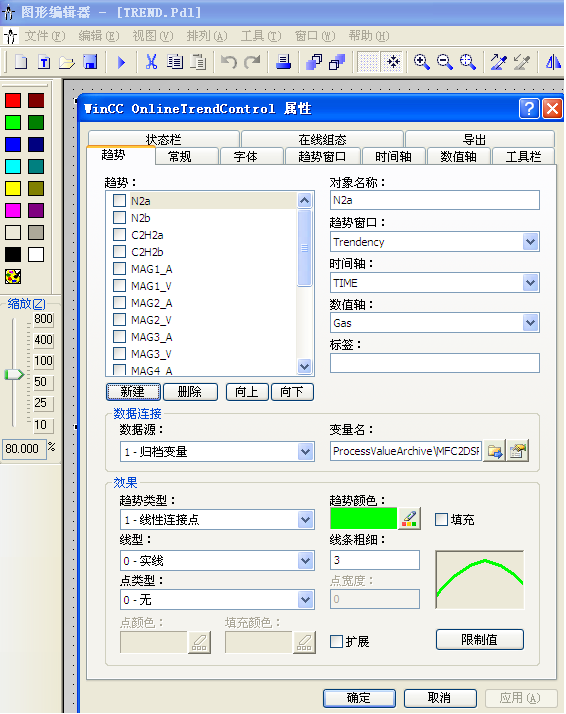This screenshot has width=566, height=714.
Task: Enable the MAG1_A trend checkbox
Action: point(119,269)
